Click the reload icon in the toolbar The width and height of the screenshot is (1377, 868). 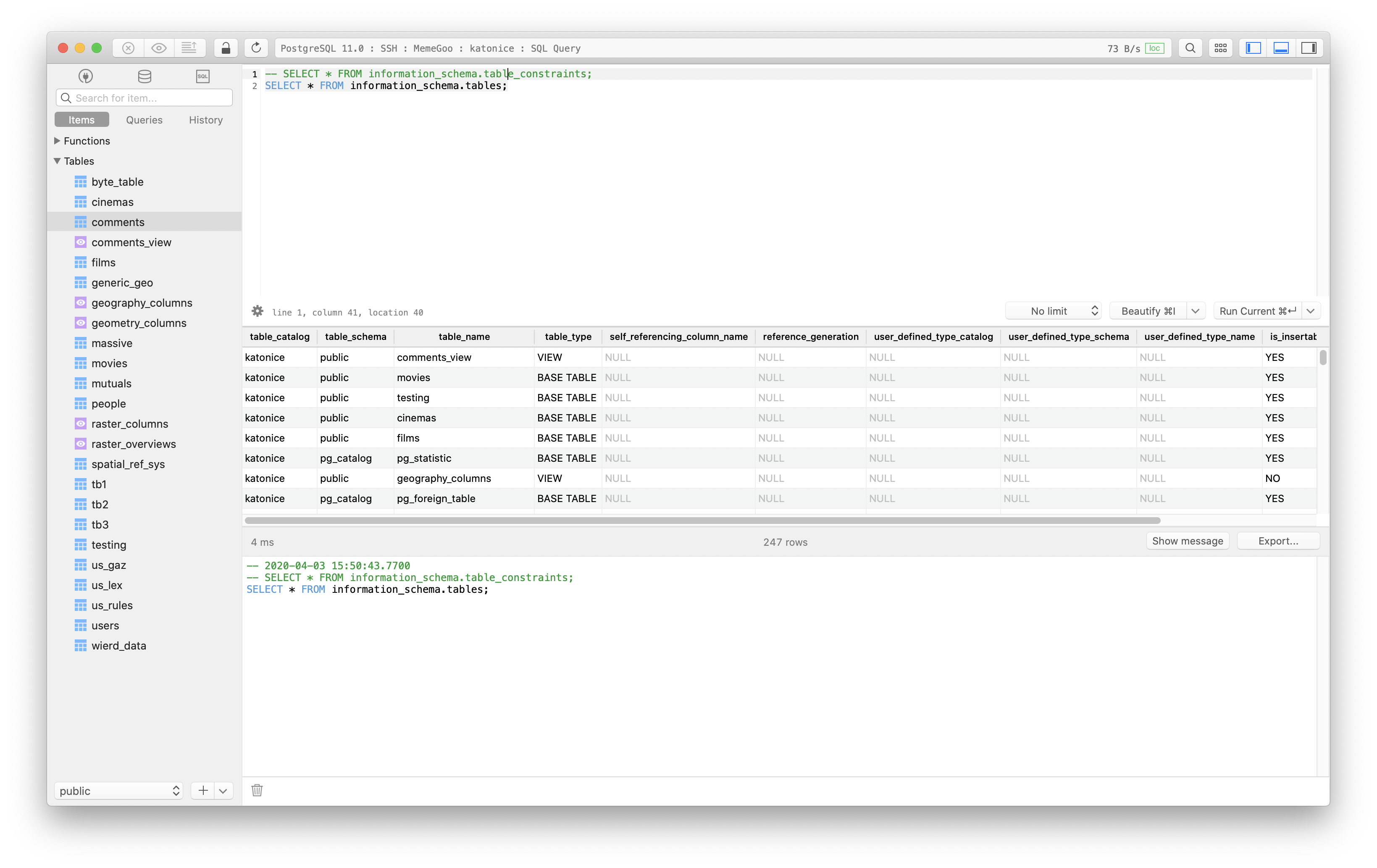point(255,48)
